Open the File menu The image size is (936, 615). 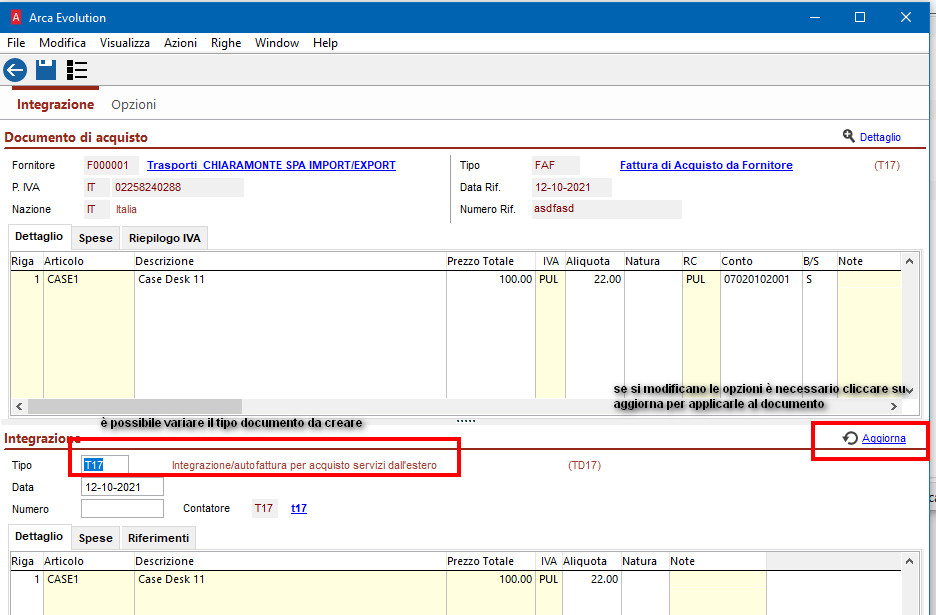(16, 43)
